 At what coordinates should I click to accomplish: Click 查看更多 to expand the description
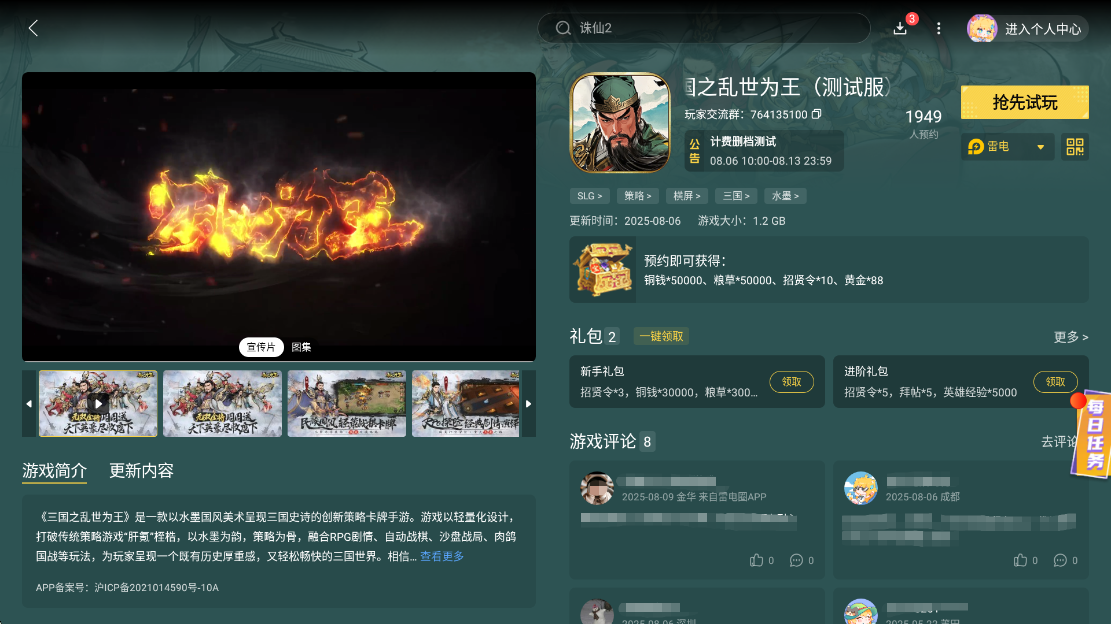[442, 557]
